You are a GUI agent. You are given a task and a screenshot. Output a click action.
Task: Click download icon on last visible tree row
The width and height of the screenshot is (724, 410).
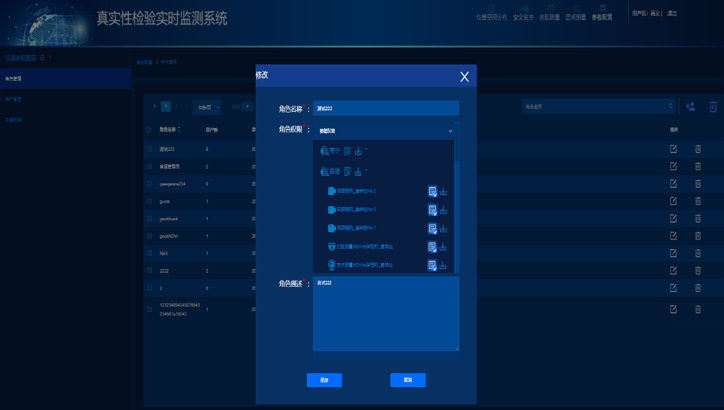point(443,266)
